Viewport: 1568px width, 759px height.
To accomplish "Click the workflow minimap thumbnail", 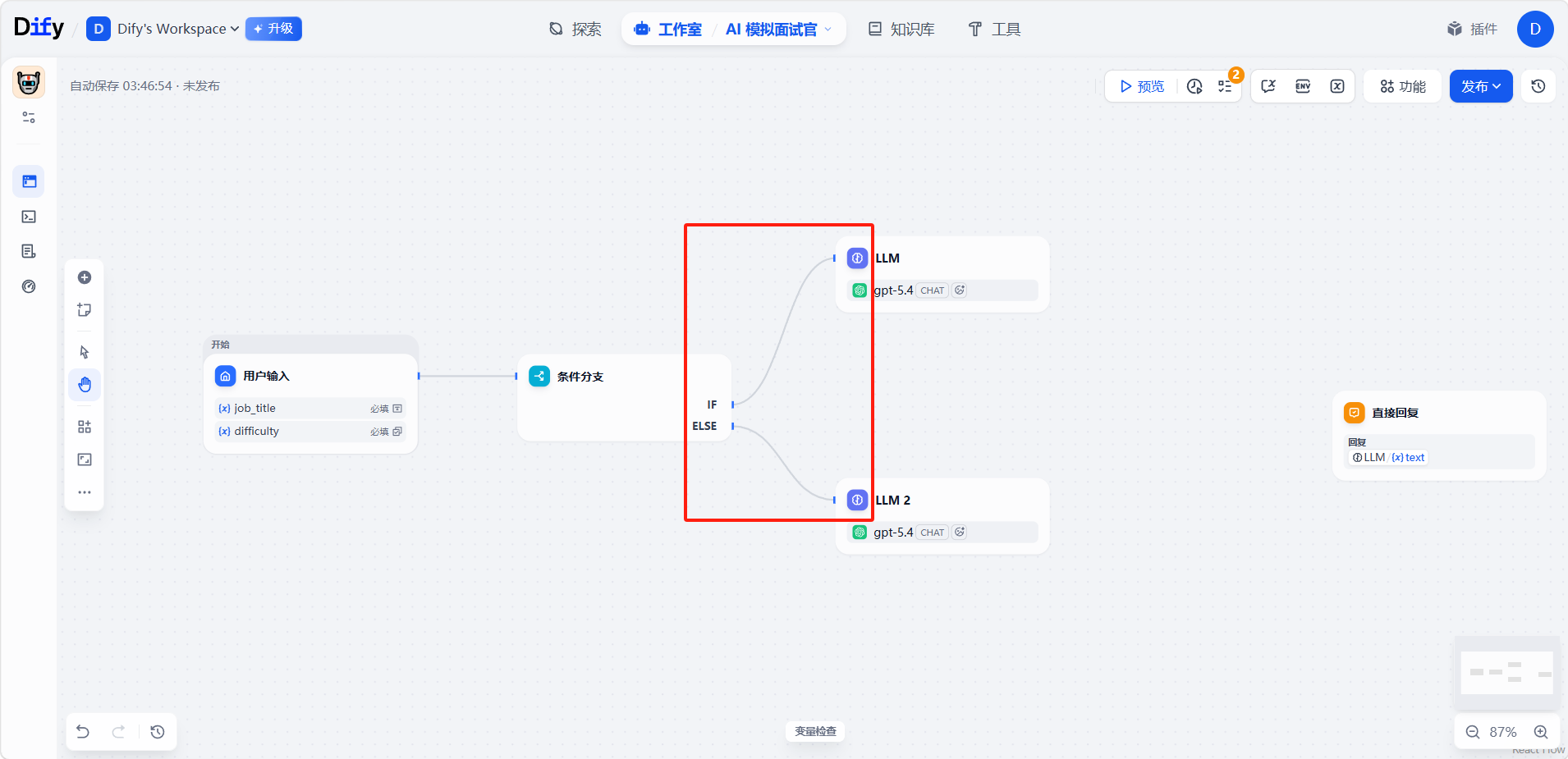I will pyautogui.click(x=1506, y=673).
